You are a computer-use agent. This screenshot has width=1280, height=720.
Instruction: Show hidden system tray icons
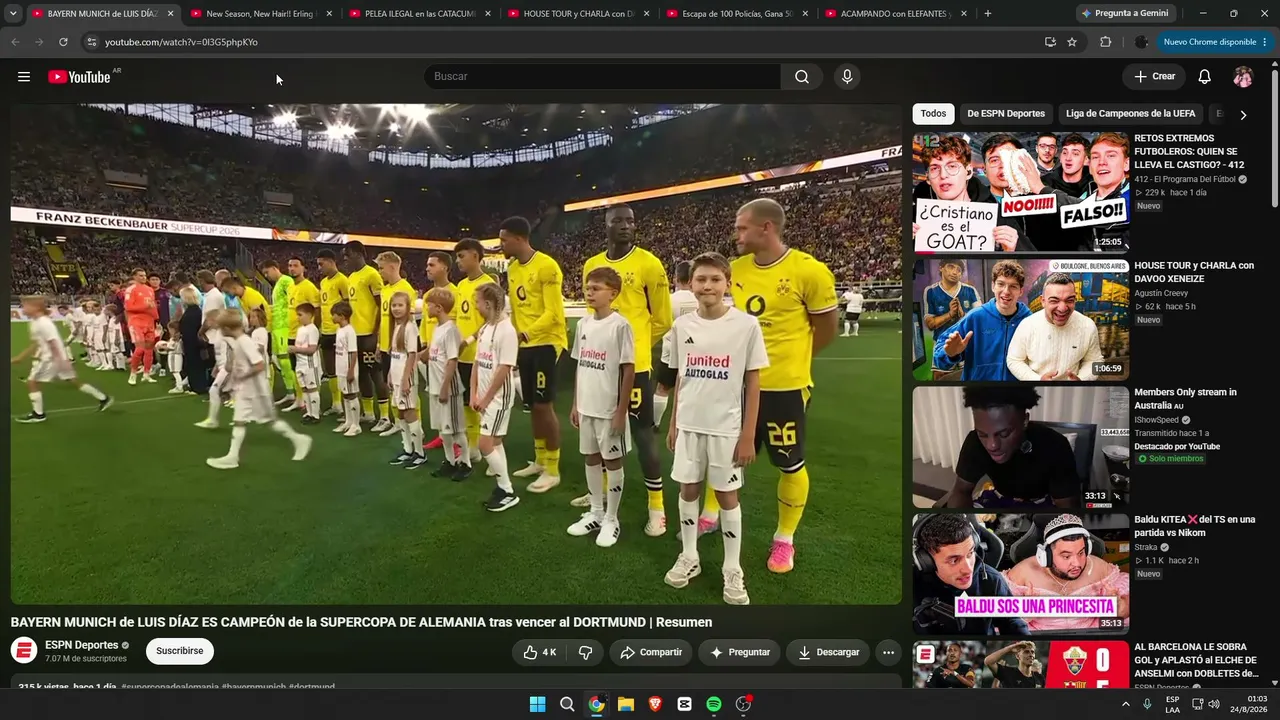pos(1125,704)
